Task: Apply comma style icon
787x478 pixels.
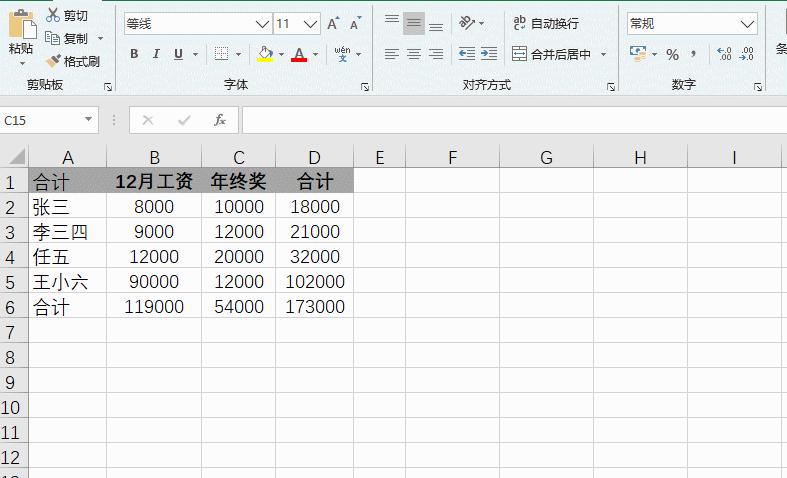Action: click(694, 54)
